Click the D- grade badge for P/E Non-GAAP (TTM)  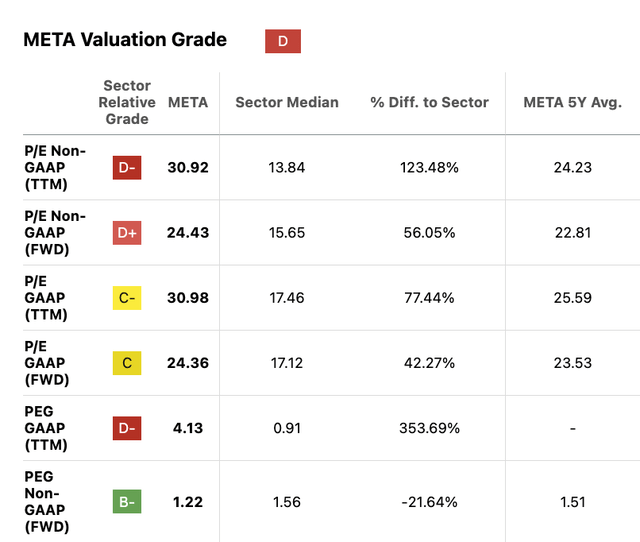127,167
